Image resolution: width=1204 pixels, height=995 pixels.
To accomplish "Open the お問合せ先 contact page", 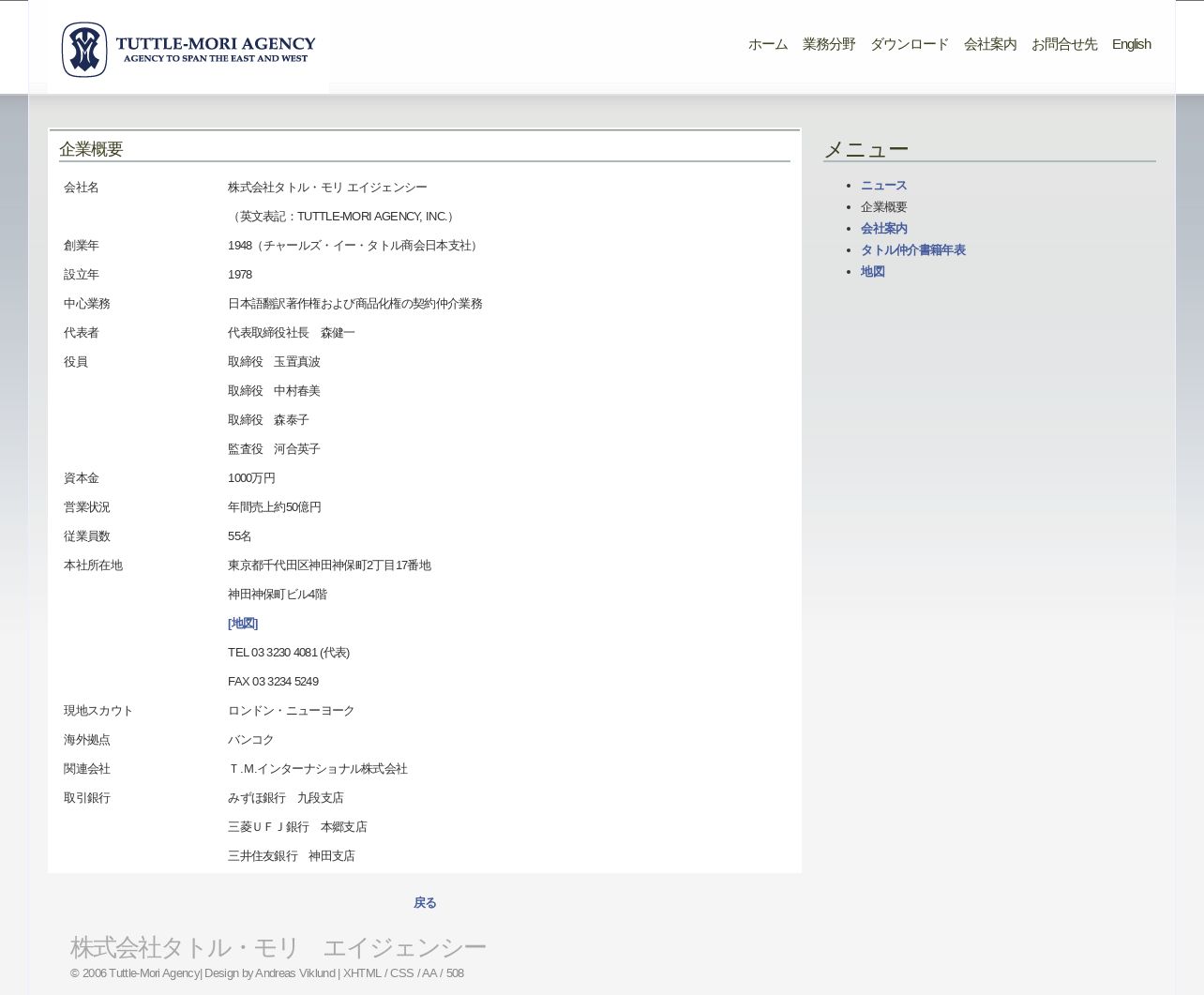I will [x=1064, y=44].
